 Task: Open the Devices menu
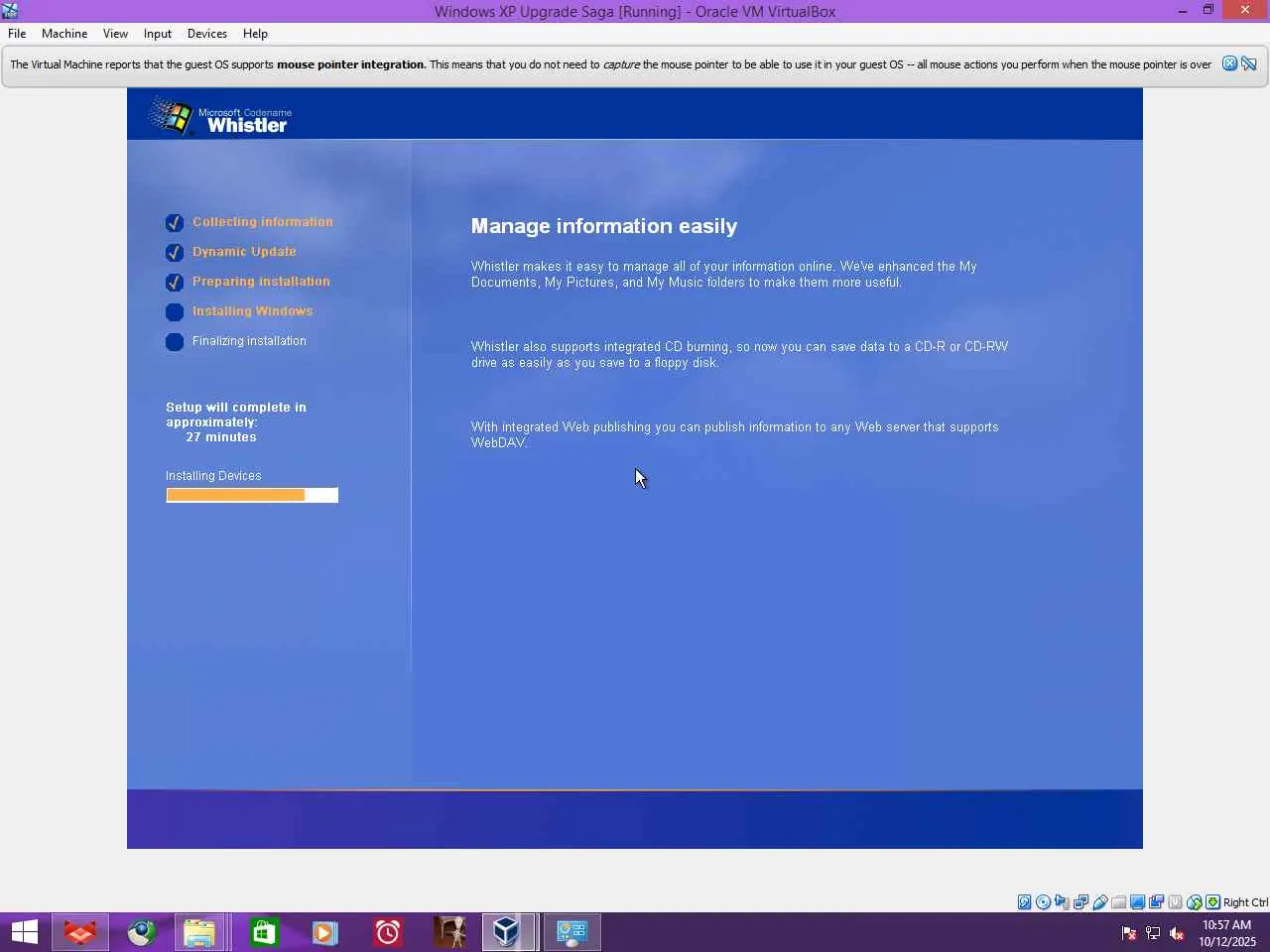pos(207,34)
